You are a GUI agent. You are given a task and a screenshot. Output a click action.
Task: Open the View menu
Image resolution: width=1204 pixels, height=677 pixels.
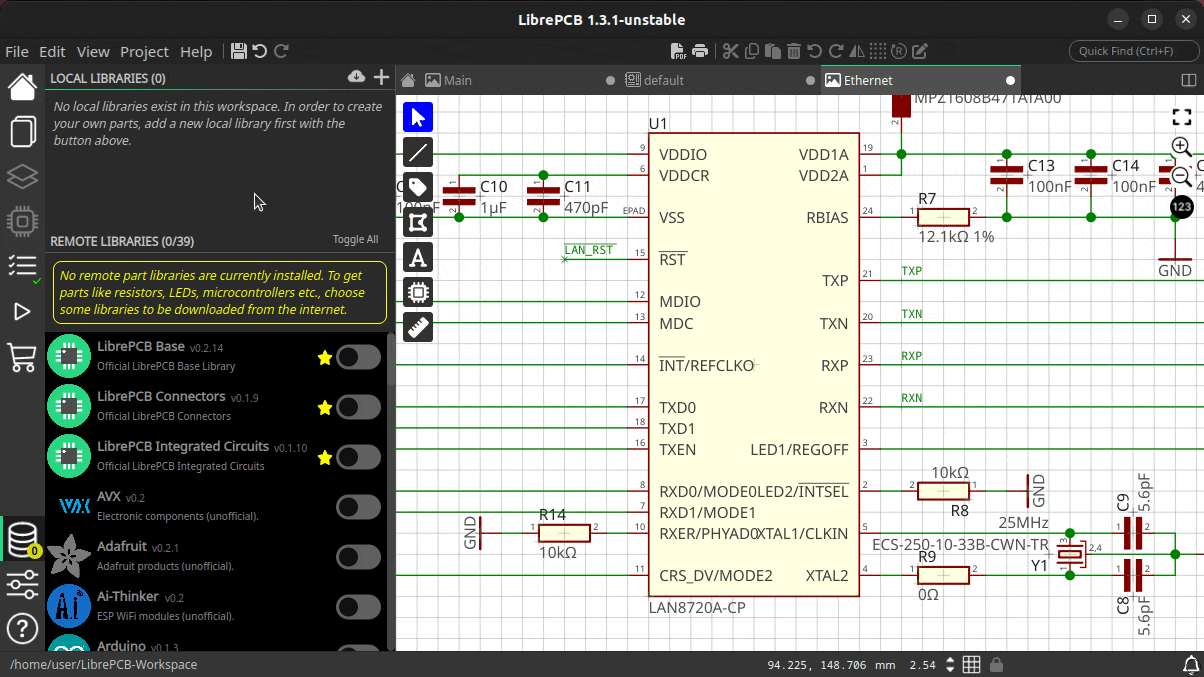93,52
